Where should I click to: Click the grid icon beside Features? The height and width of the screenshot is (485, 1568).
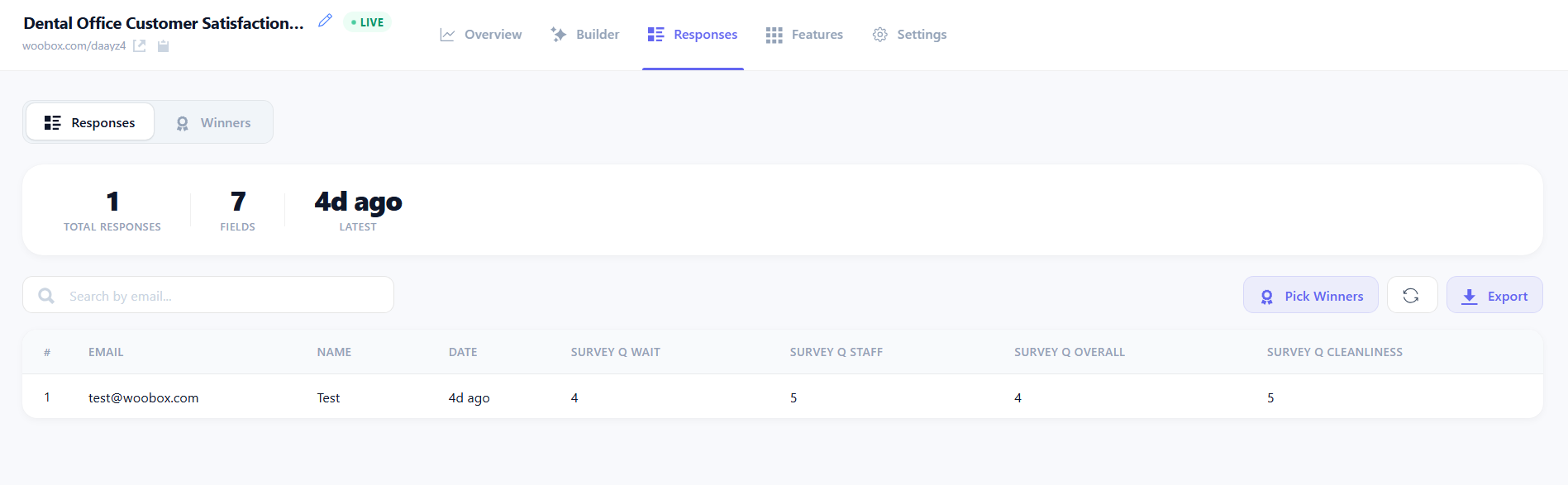pyautogui.click(x=774, y=34)
